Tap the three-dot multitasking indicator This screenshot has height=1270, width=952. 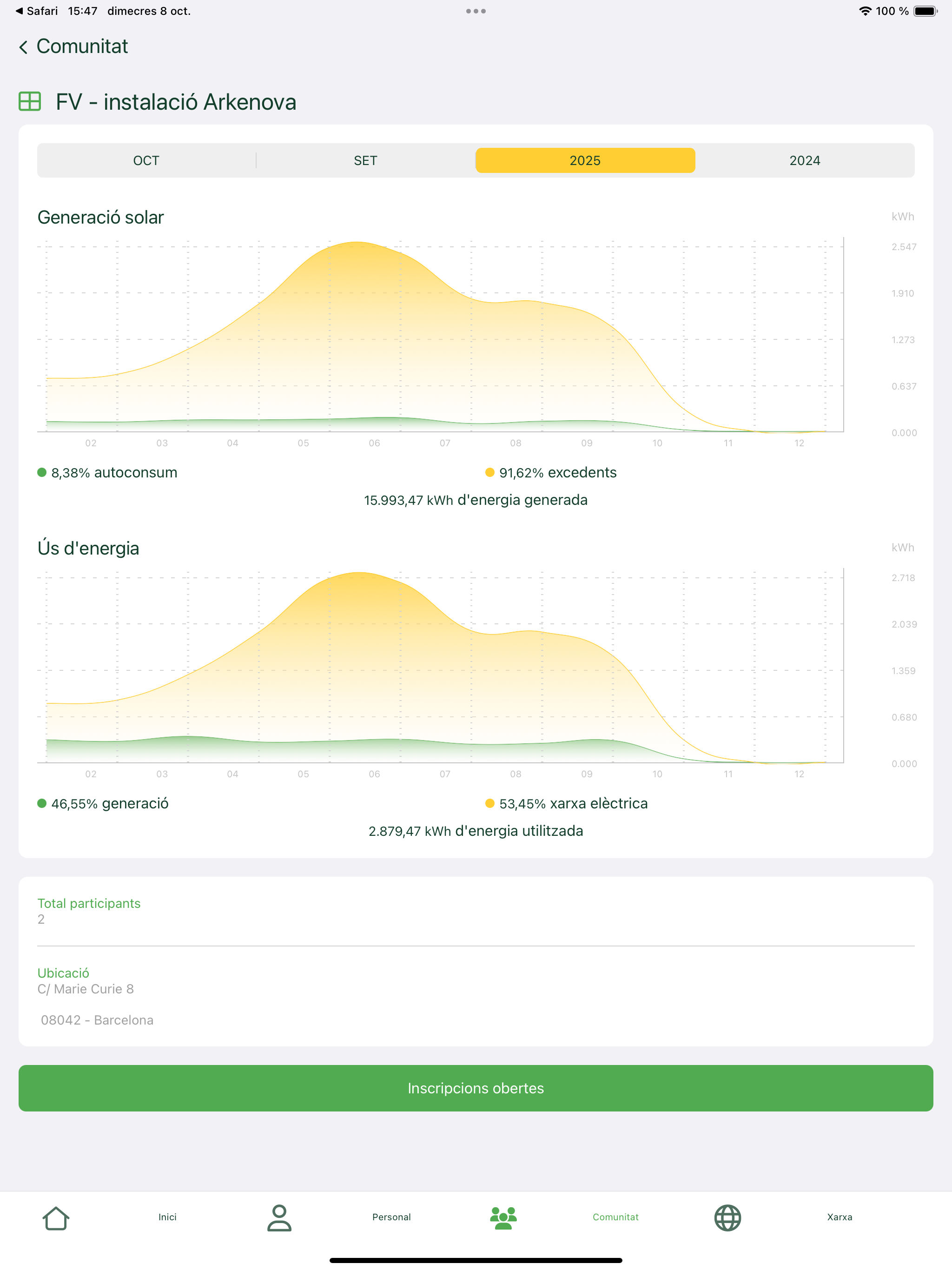pos(476,11)
